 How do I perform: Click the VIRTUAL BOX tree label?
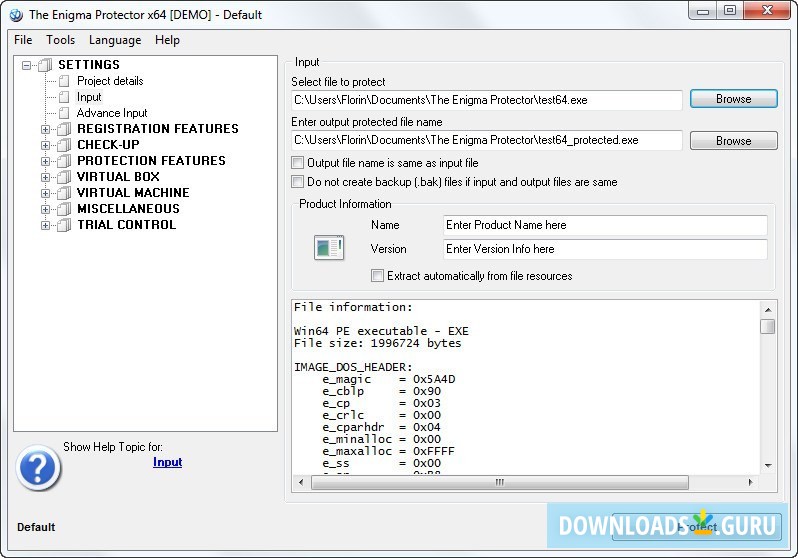coord(119,177)
